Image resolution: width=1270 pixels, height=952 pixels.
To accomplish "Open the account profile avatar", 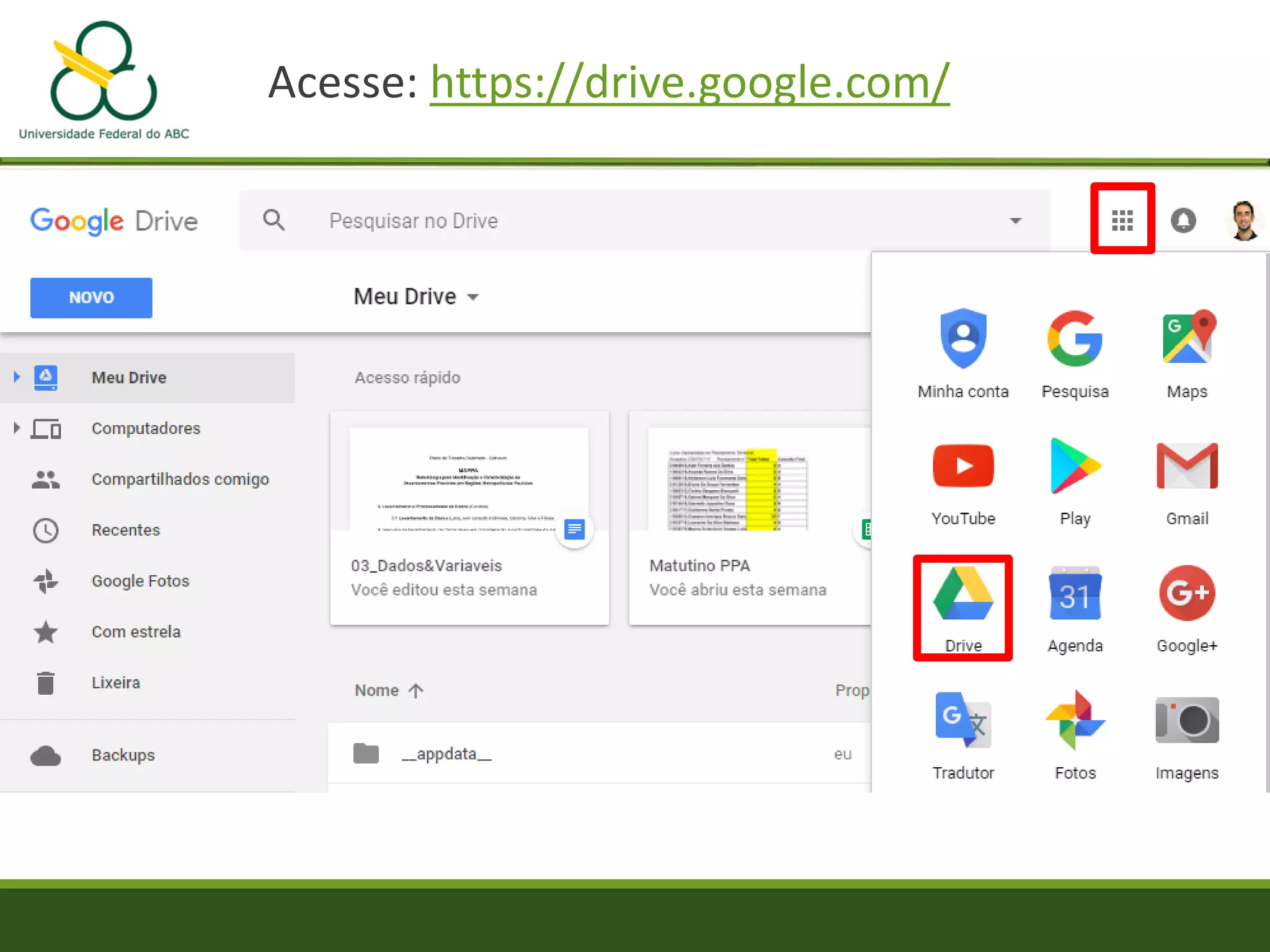I will 1244,220.
